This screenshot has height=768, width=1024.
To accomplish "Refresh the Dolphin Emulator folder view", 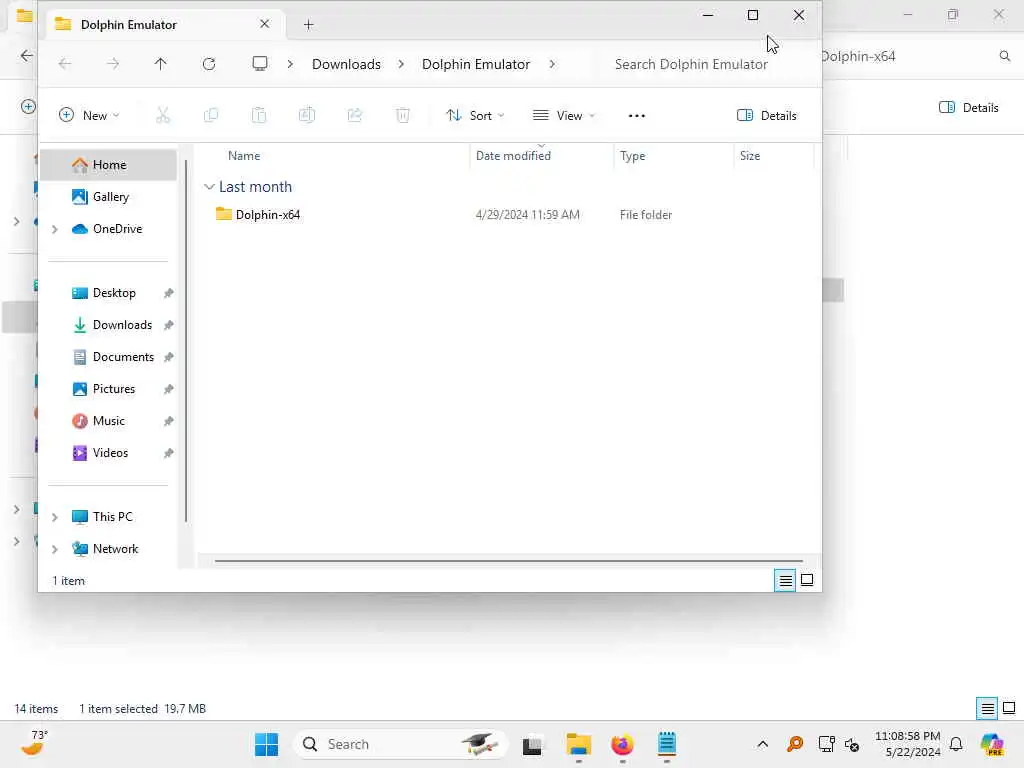I will tap(209, 64).
